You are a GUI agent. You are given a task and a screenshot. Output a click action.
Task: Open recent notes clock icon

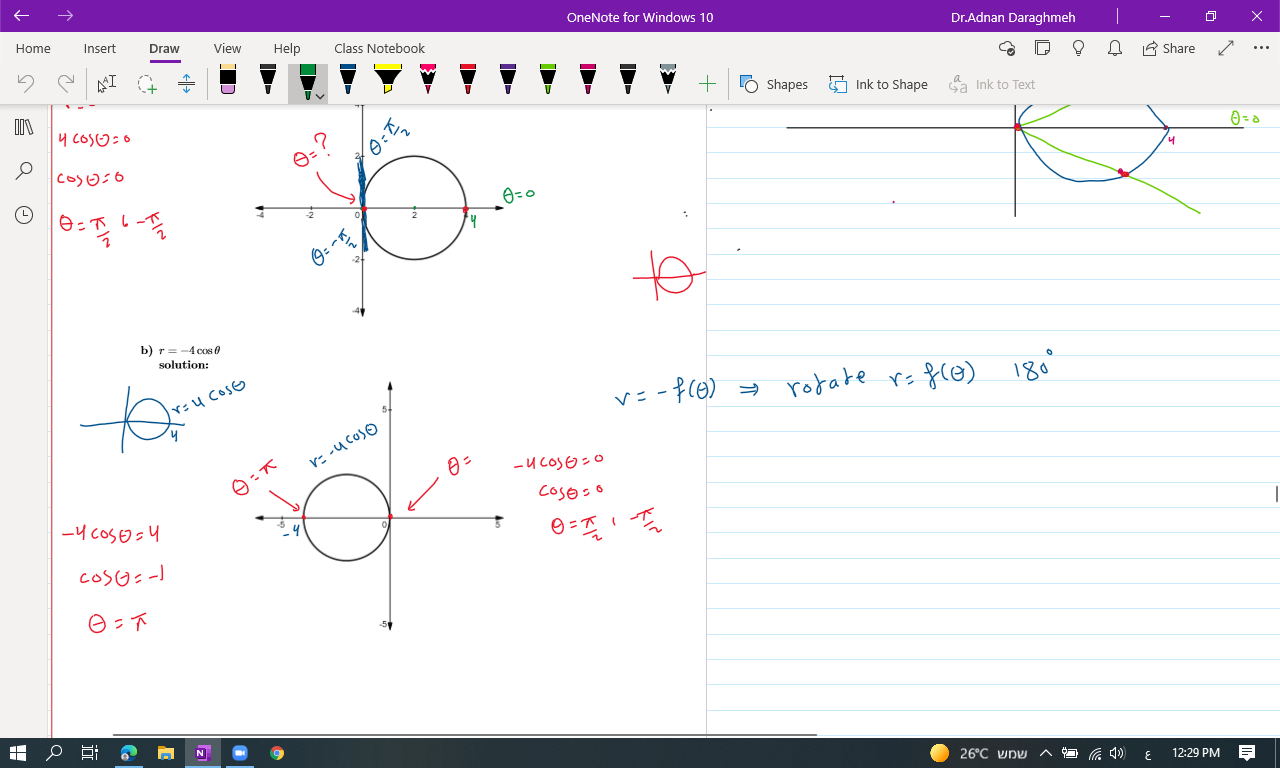pos(24,215)
